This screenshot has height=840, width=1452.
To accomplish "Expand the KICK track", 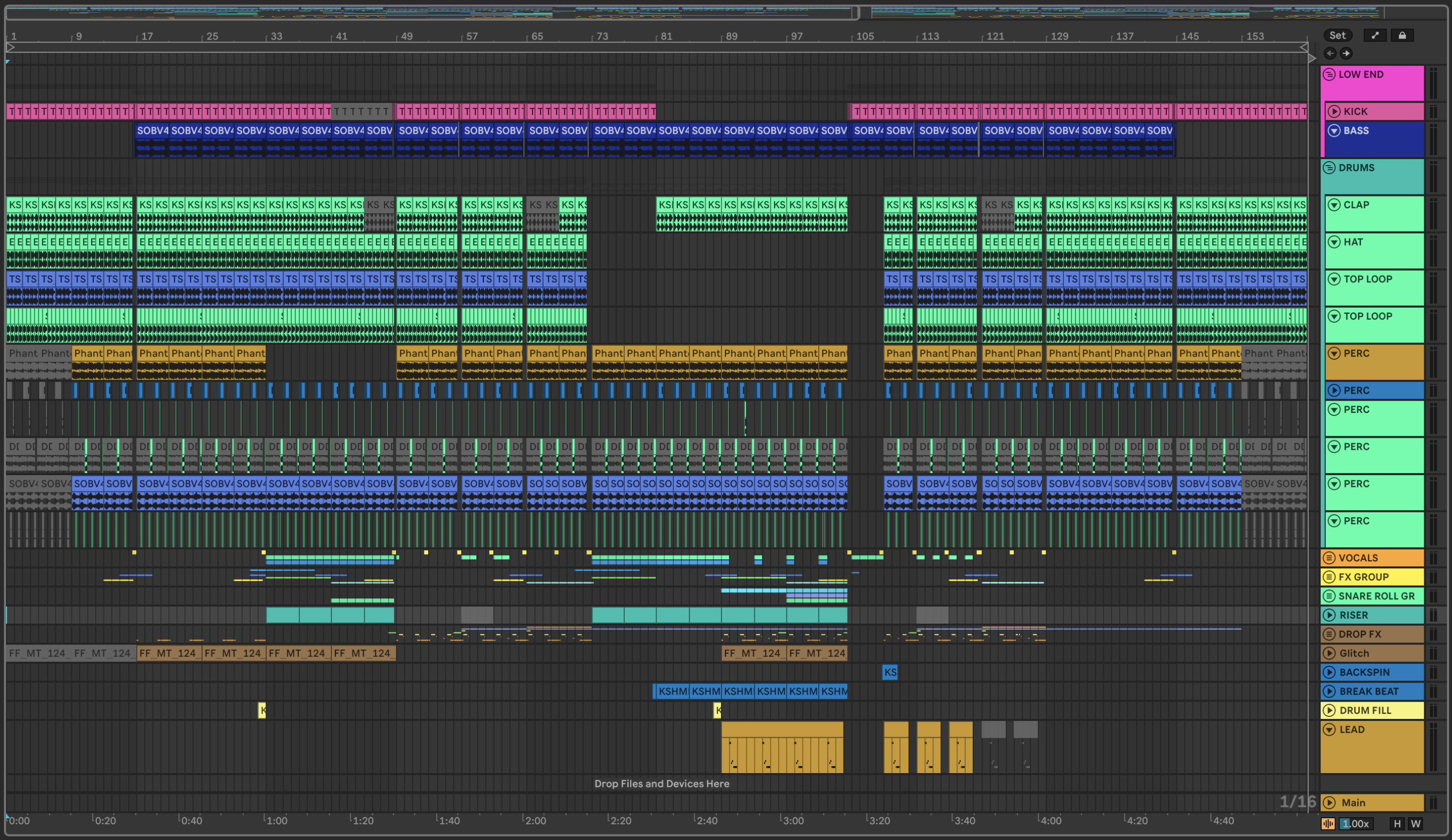I will click(x=1333, y=112).
